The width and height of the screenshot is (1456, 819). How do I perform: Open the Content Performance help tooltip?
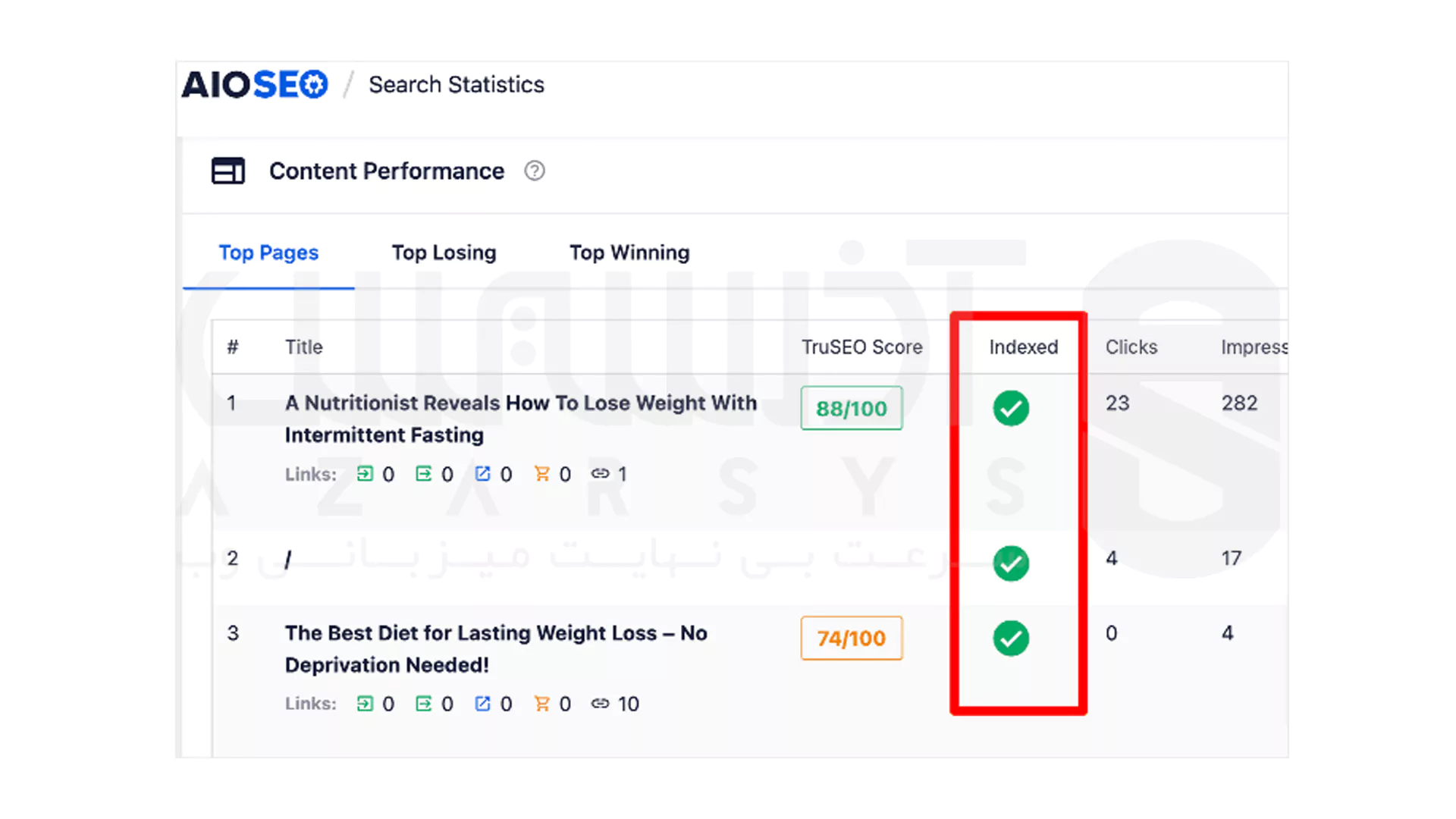point(534,171)
